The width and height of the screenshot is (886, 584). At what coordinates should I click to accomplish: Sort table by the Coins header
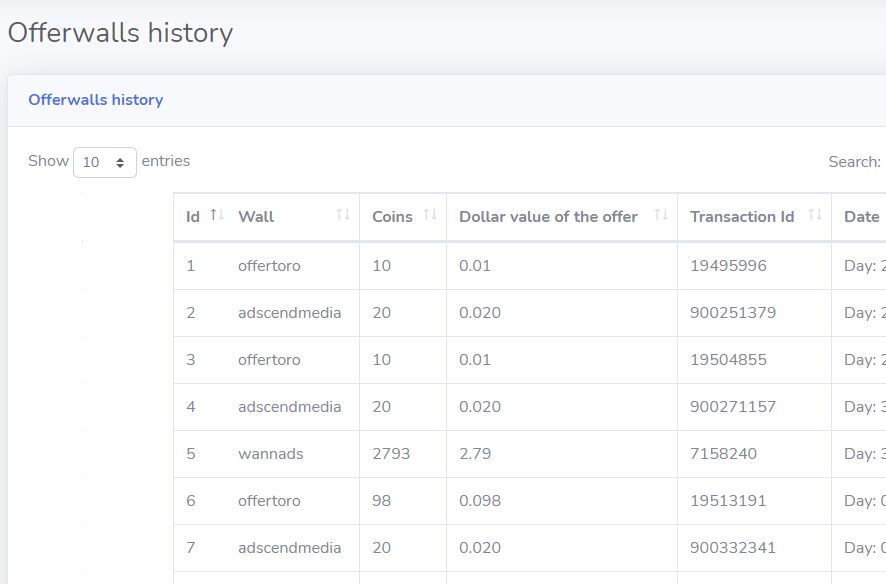(x=392, y=217)
